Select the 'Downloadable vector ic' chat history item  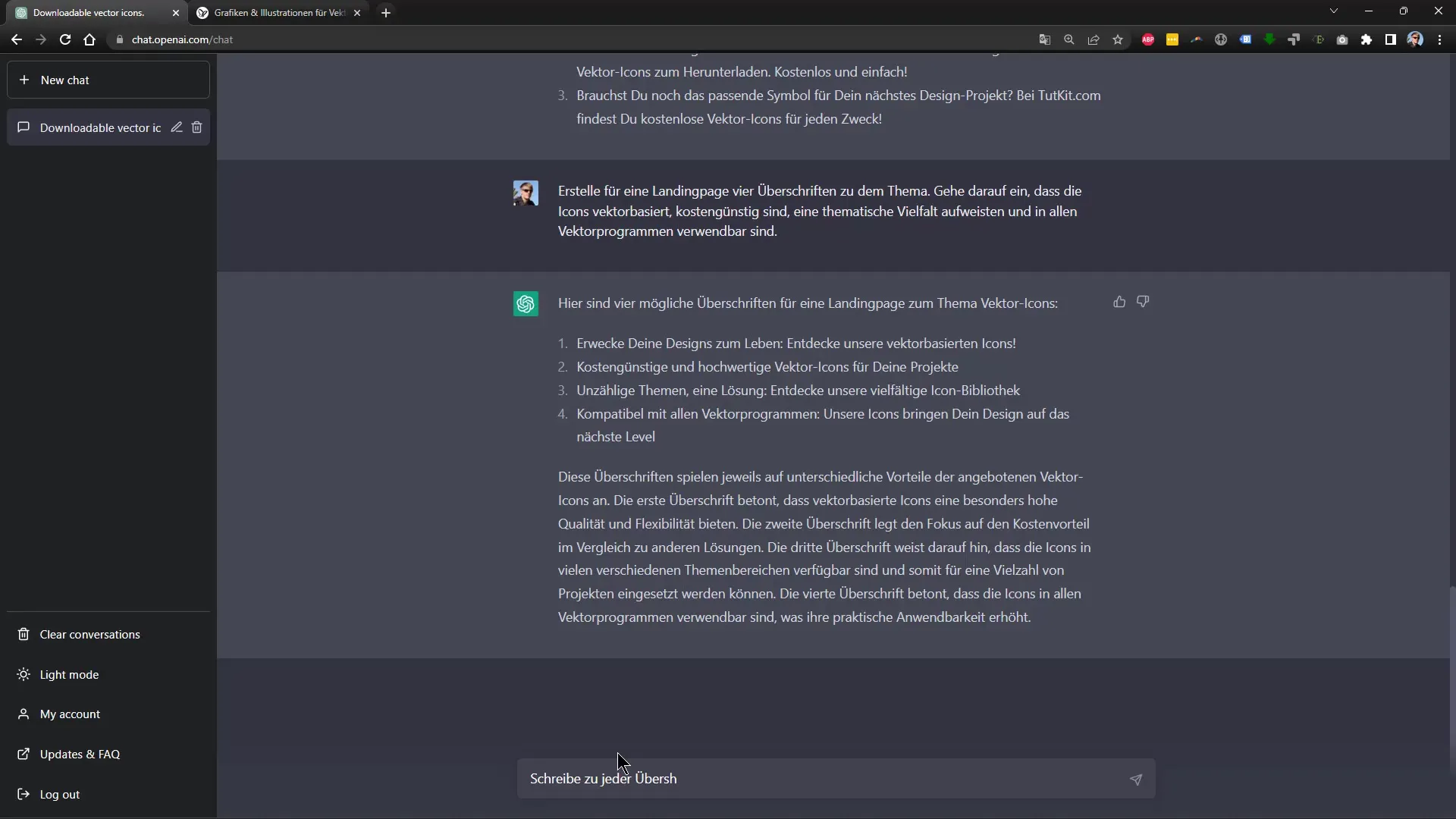(x=100, y=127)
